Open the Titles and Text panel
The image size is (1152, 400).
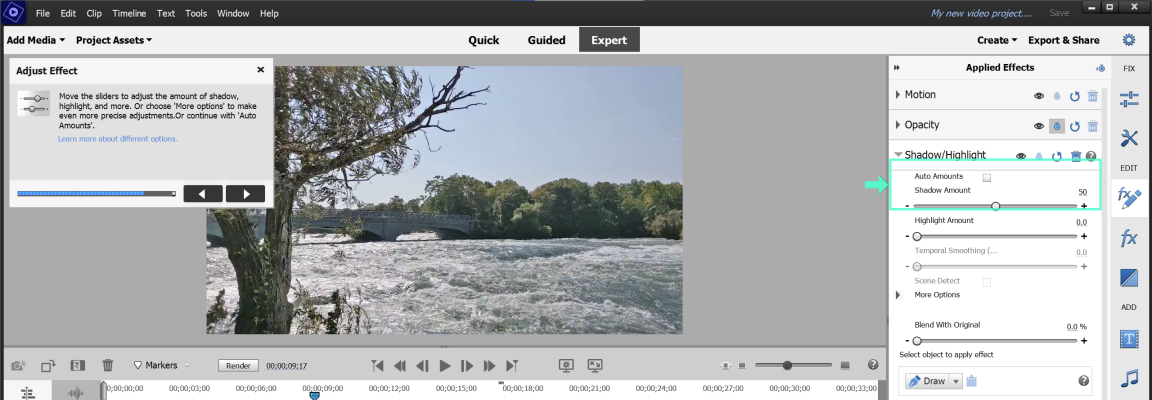pyautogui.click(x=1129, y=340)
